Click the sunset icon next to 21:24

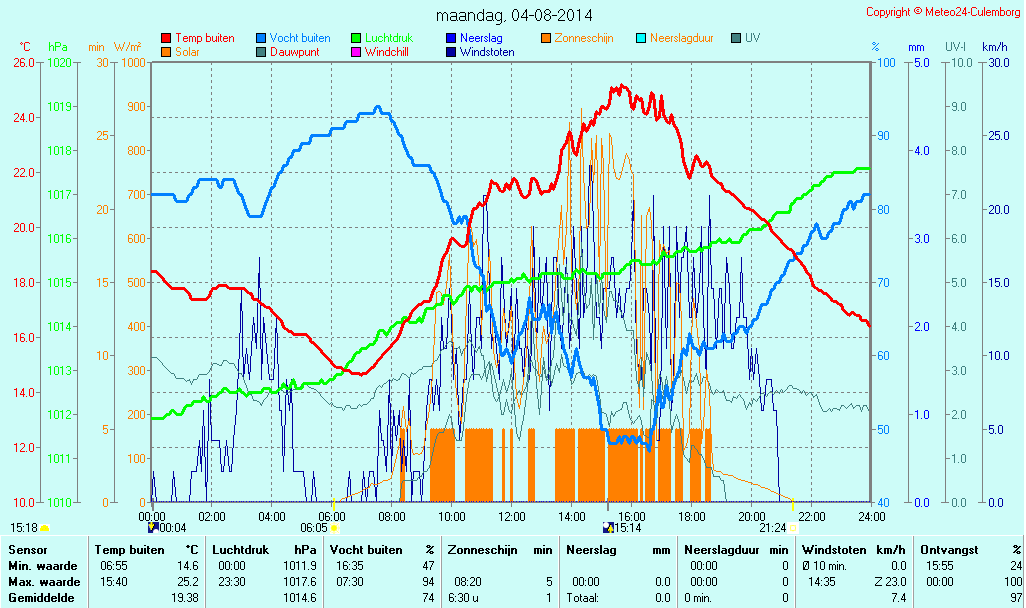click(792, 527)
